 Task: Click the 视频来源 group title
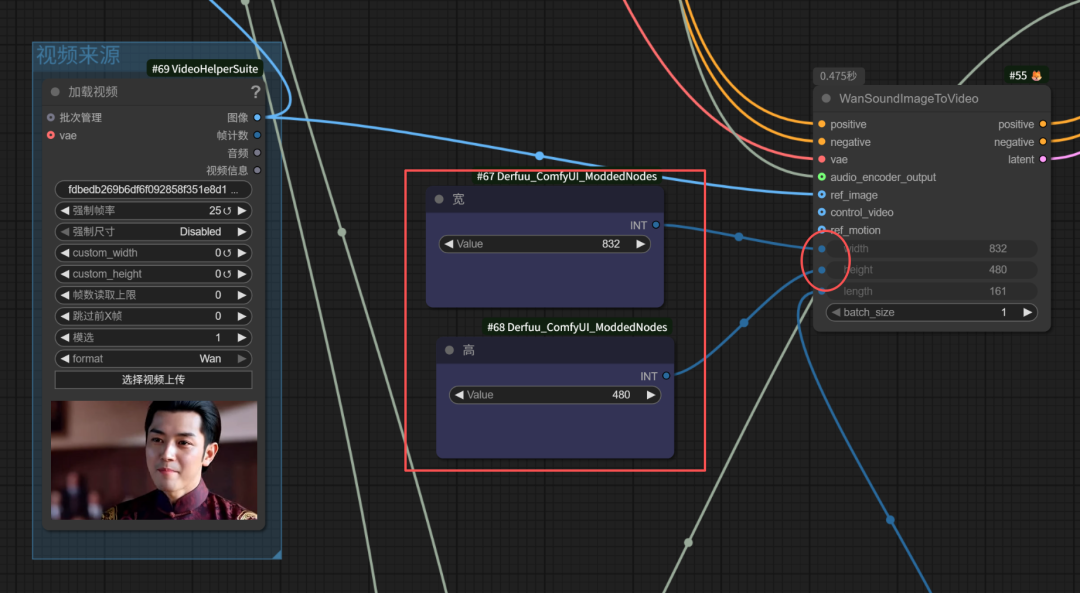tap(78, 55)
